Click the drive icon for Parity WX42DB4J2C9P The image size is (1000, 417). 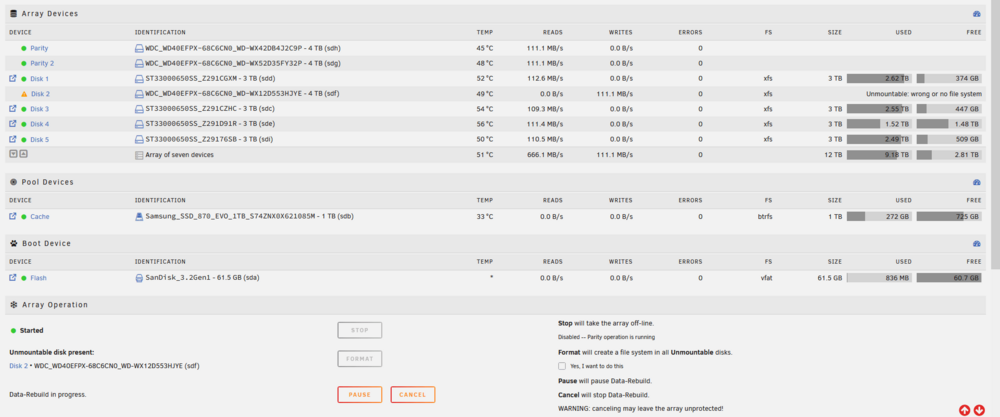[139, 48]
